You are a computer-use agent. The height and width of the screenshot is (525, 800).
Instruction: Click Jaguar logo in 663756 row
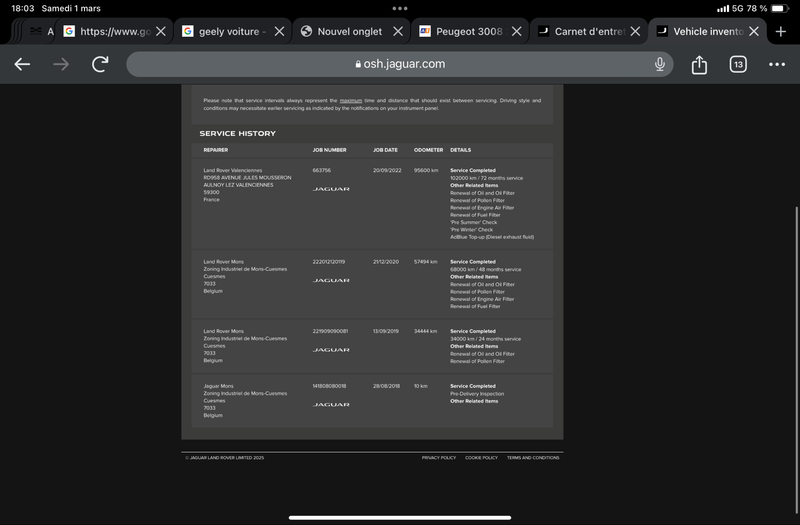click(x=331, y=189)
